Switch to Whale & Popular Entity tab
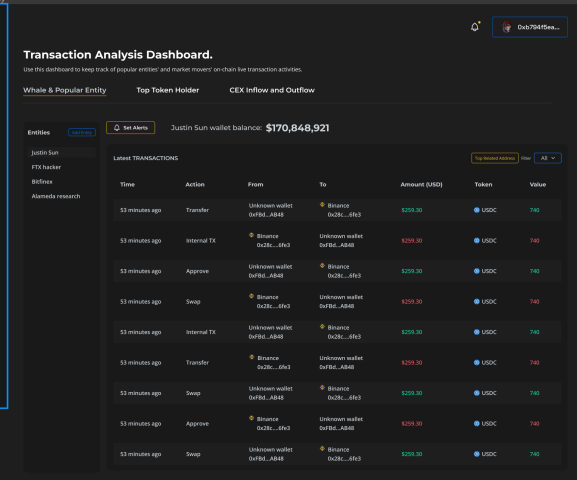This screenshot has width=577, height=480. [x=65, y=90]
